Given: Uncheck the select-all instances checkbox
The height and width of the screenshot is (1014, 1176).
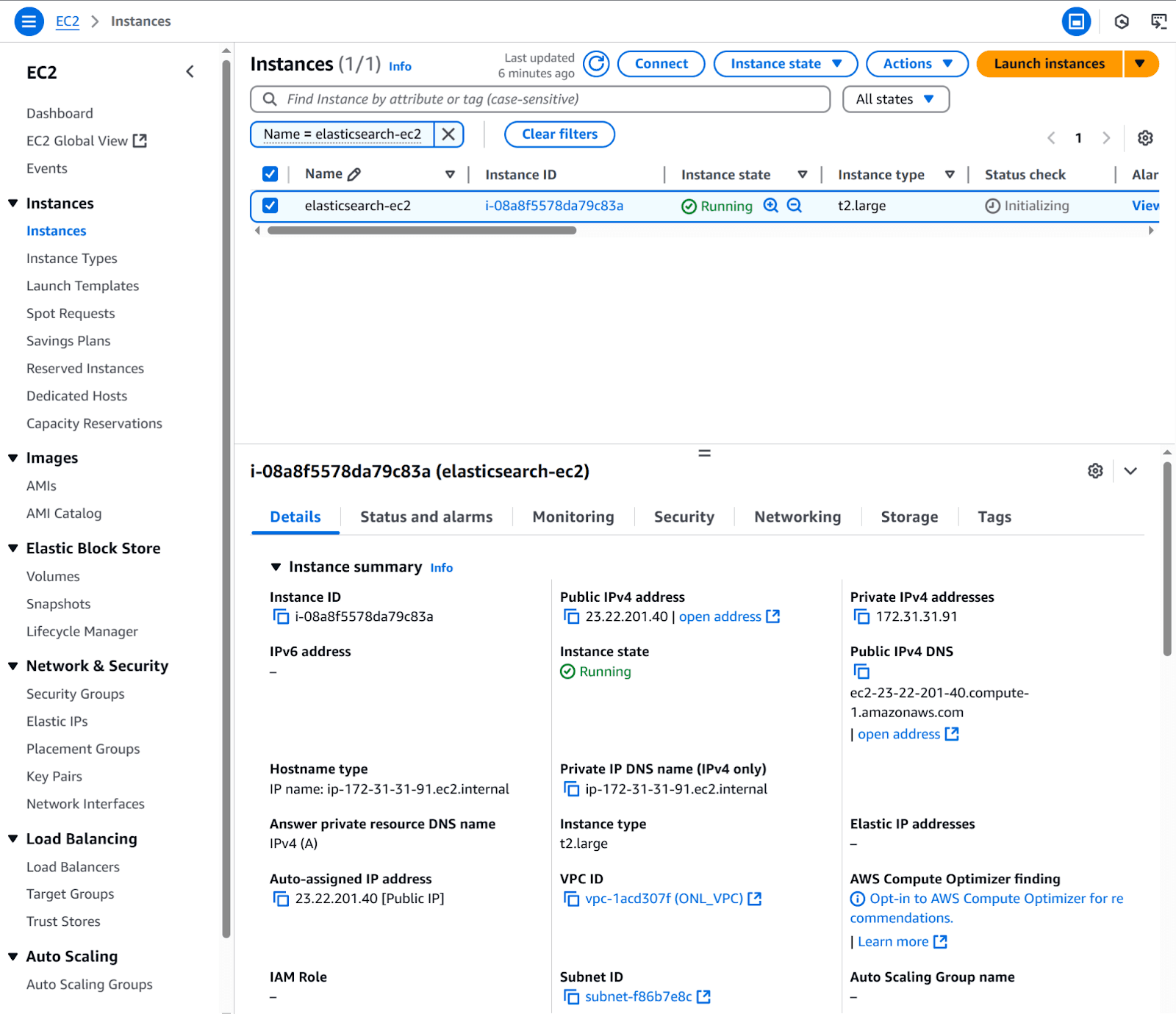Looking at the screenshot, I should [x=270, y=174].
